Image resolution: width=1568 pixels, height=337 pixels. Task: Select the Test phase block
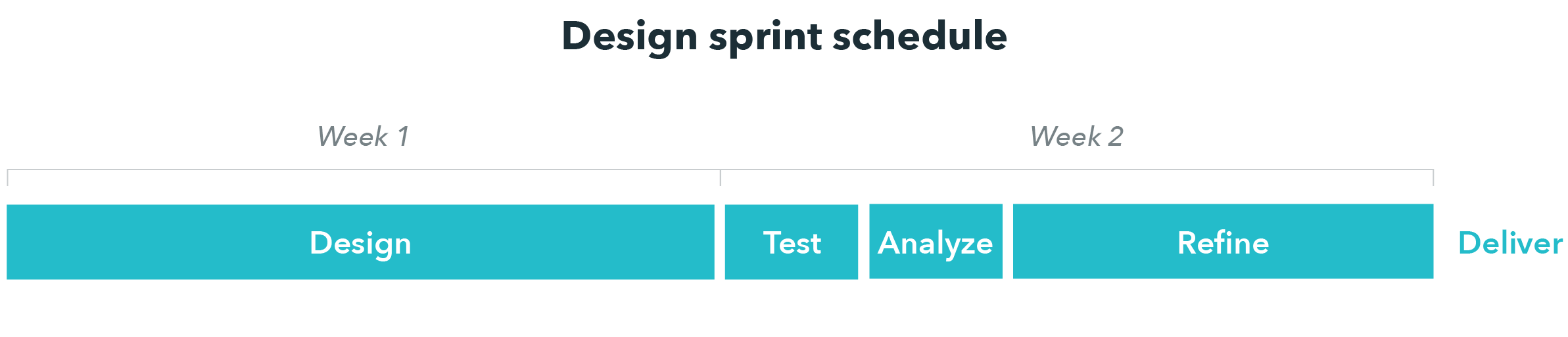pos(792,242)
